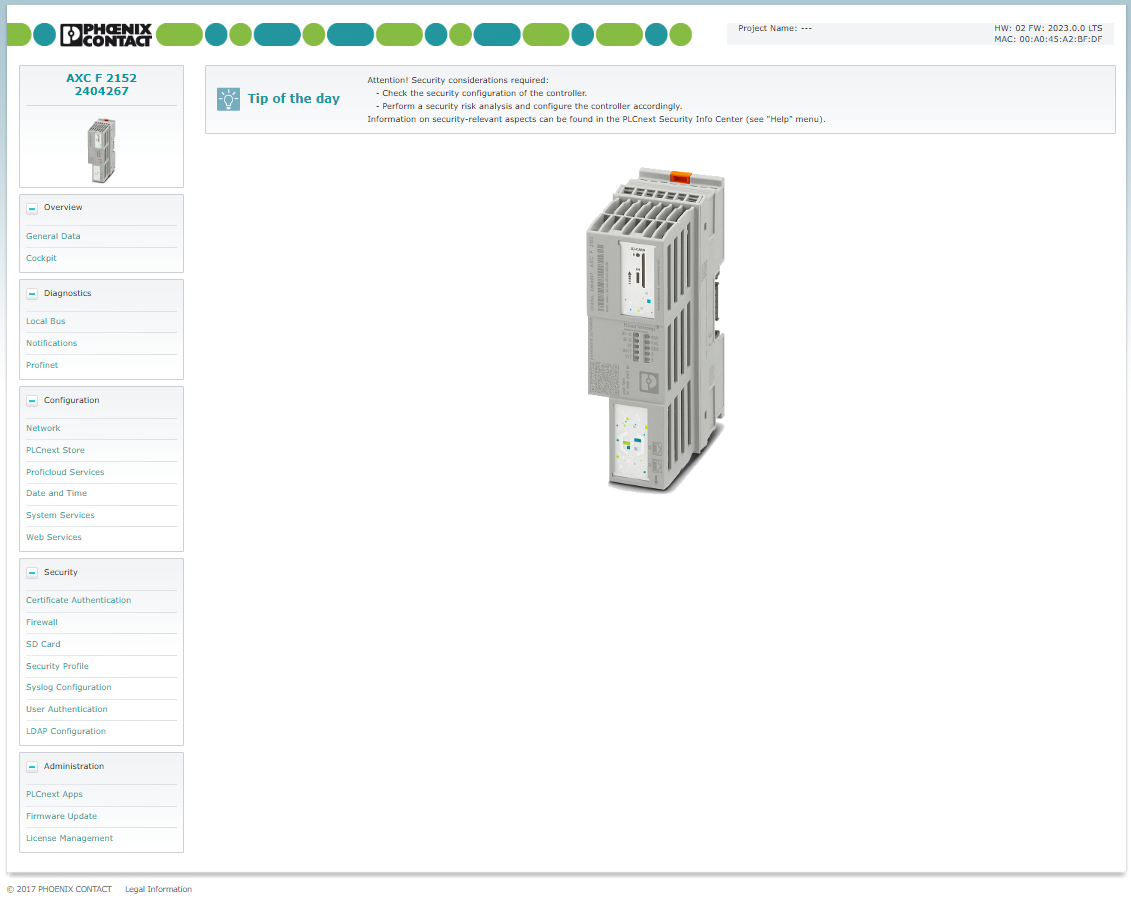This screenshot has height=899, width=1131.
Task: Open Date and Time settings
Action: pyautogui.click(x=56, y=494)
